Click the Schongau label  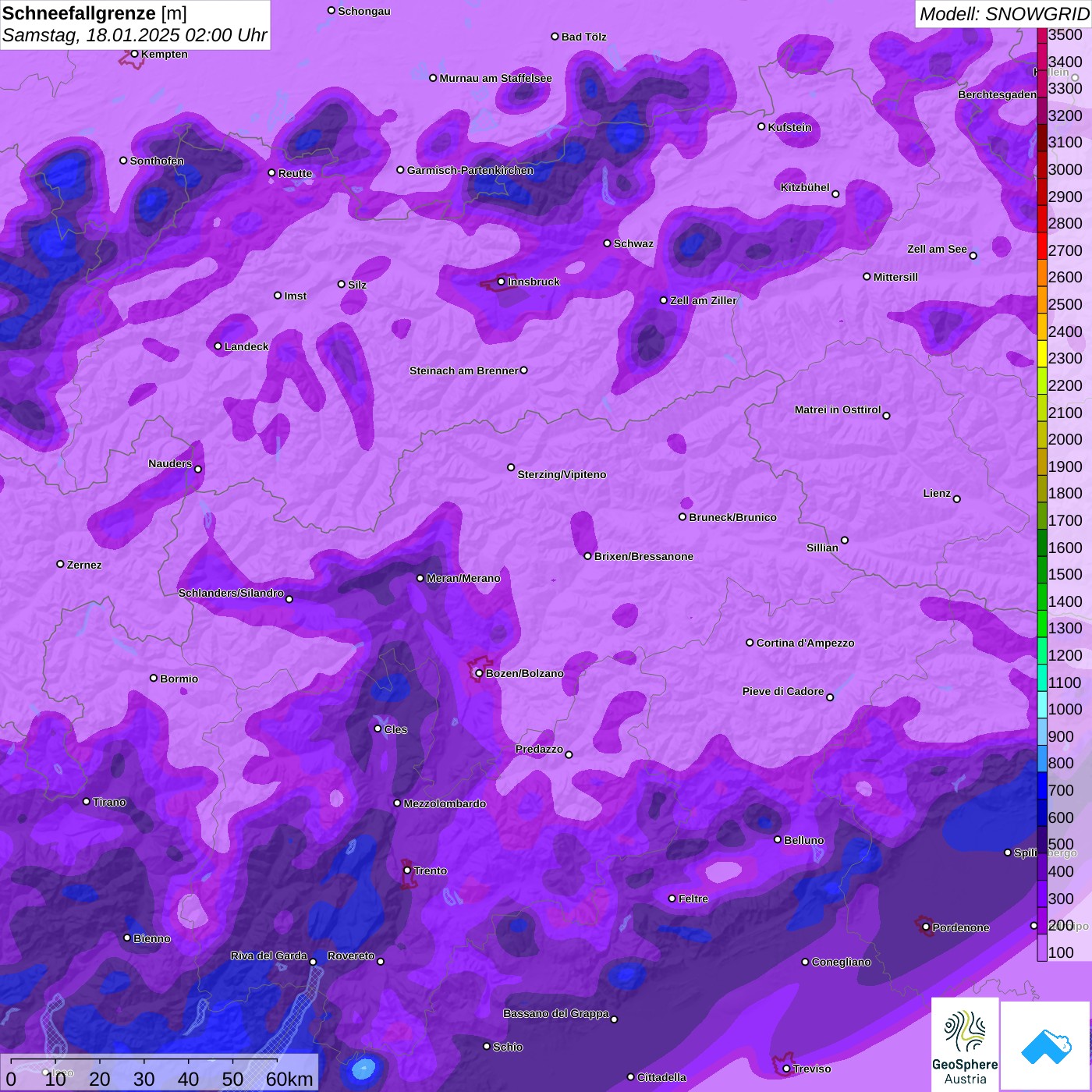pyautogui.click(x=364, y=11)
